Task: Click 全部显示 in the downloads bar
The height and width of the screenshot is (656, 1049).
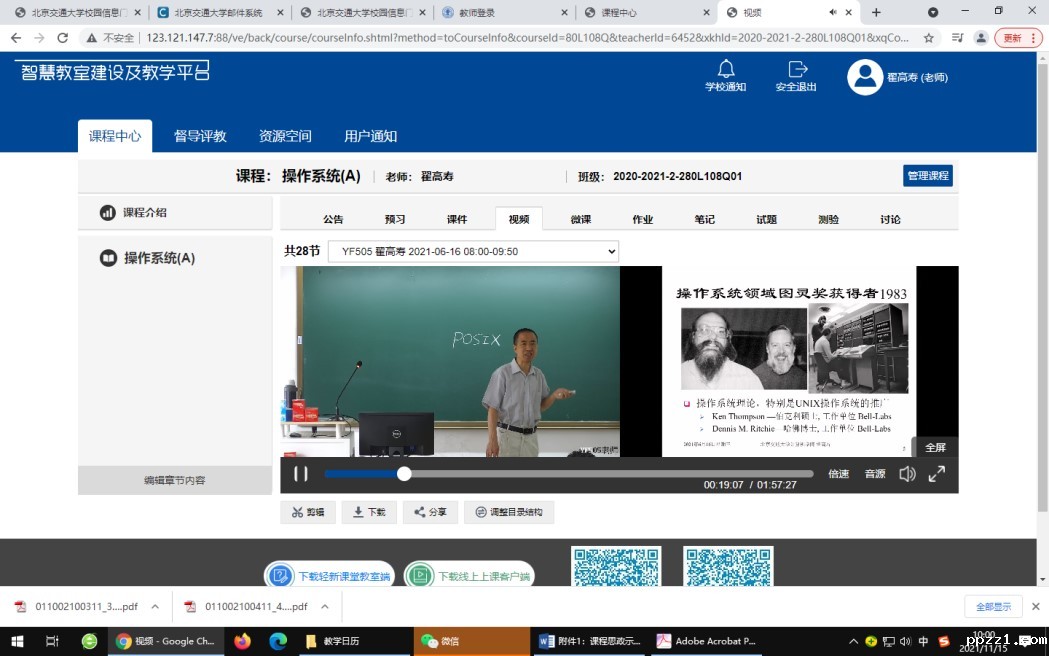Action: [x=993, y=607]
